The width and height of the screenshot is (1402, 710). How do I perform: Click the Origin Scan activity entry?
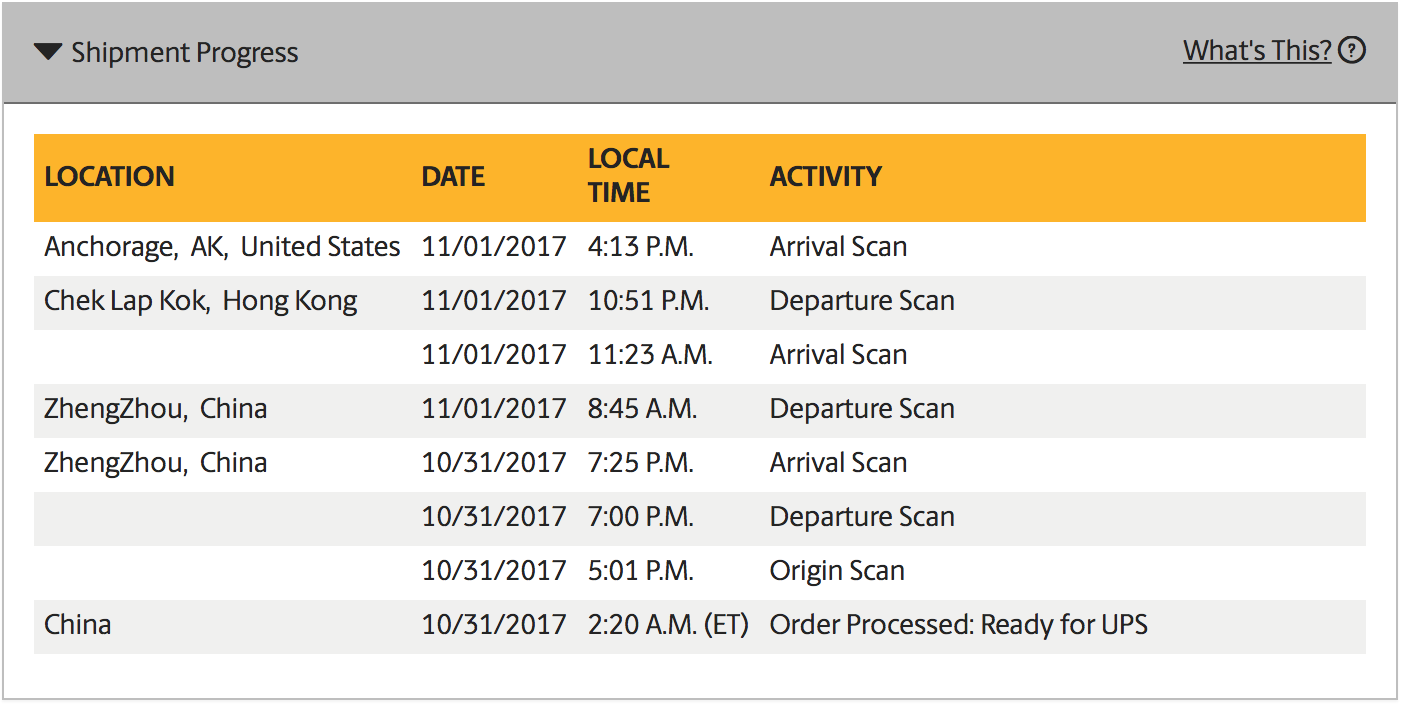point(837,571)
